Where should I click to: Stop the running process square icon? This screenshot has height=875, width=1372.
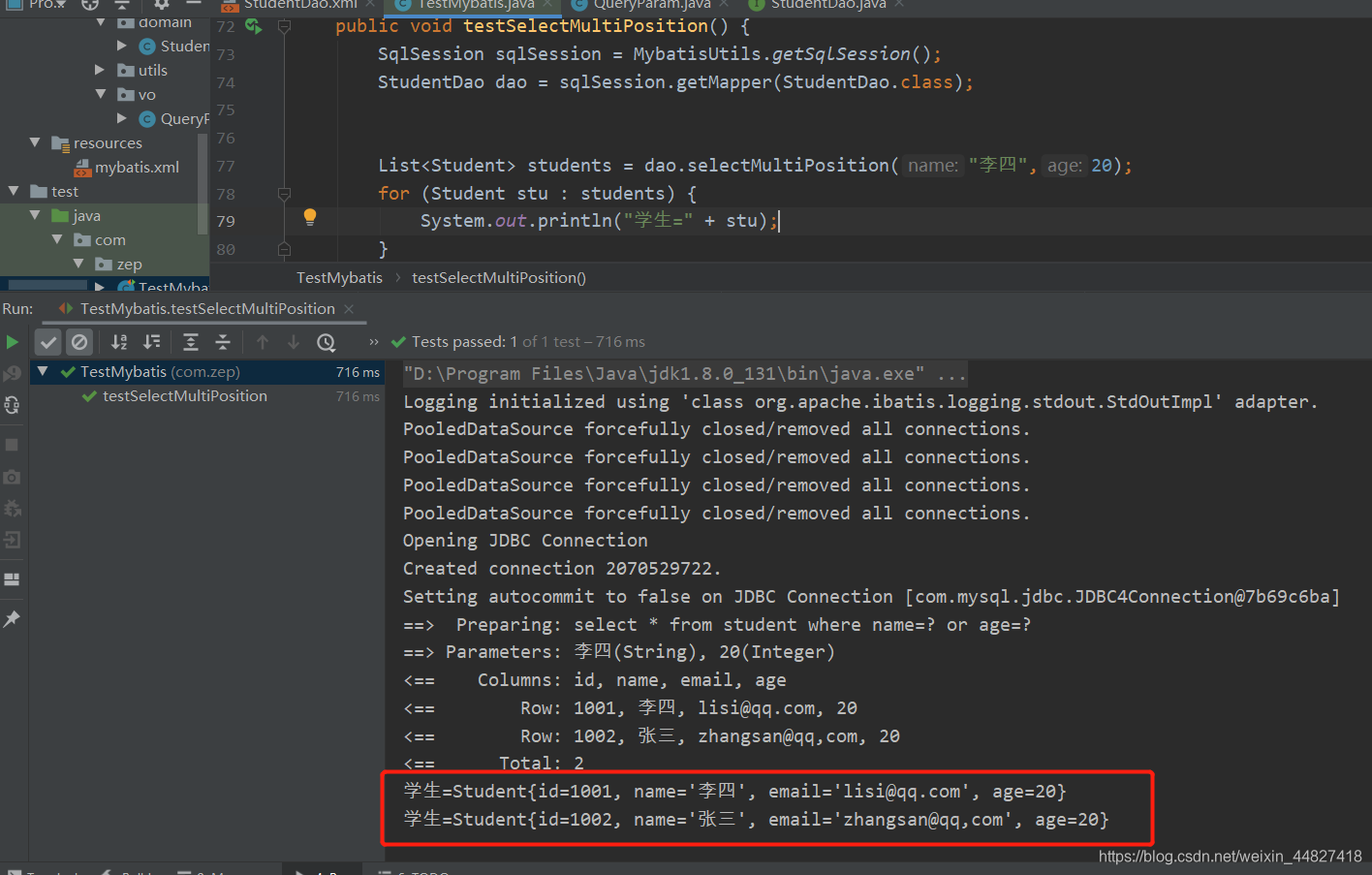[13, 445]
